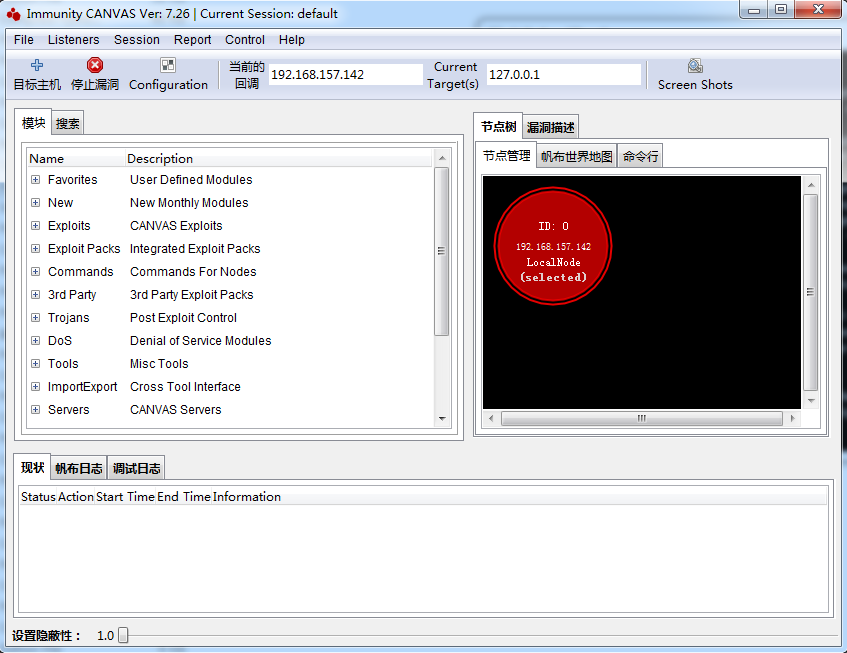847x653 pixels.
Task: Select the 'Post Exploit Control' description text
Action: coord(183,318)
